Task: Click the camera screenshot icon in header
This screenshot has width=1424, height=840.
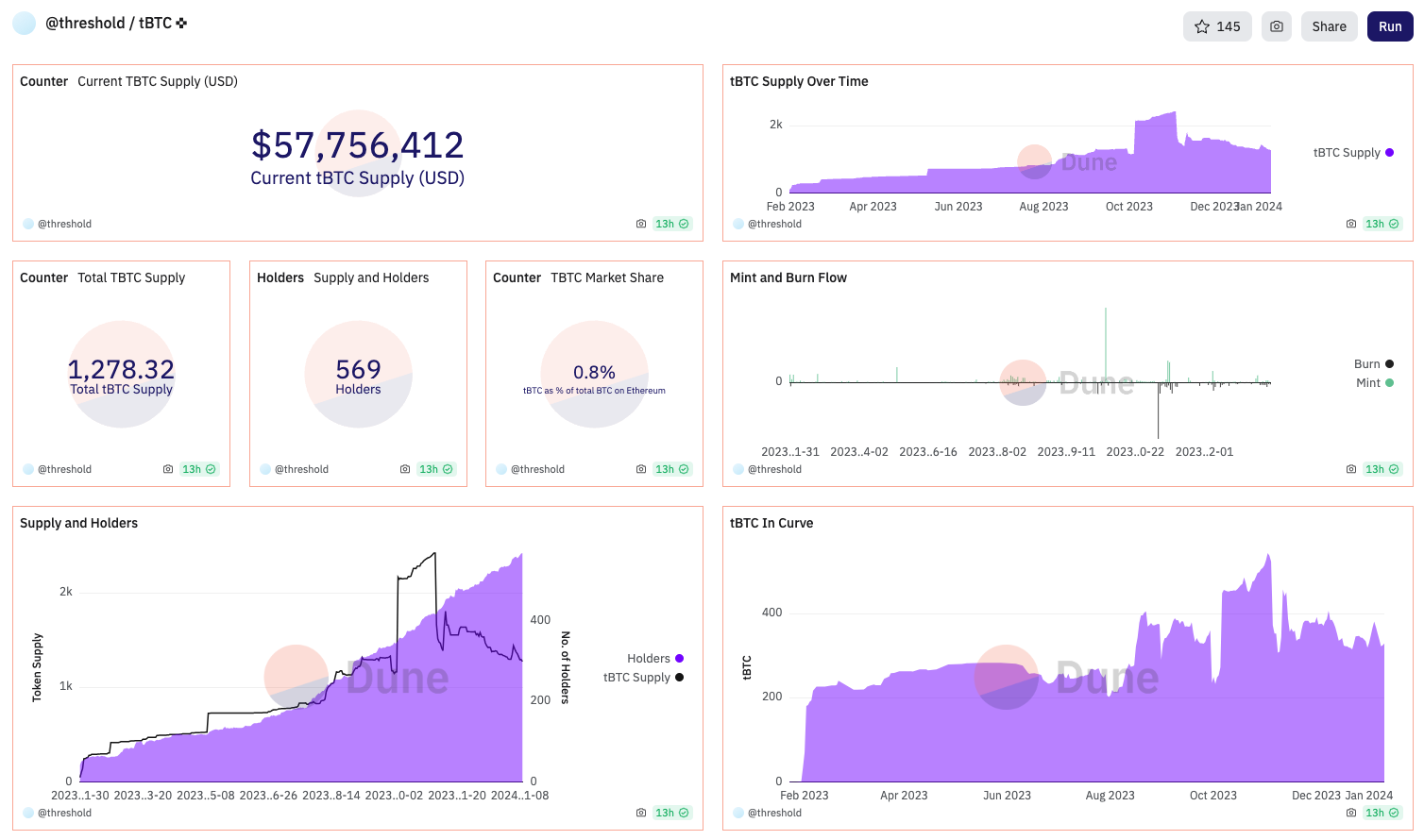Action: click(x=1276, y=26)
